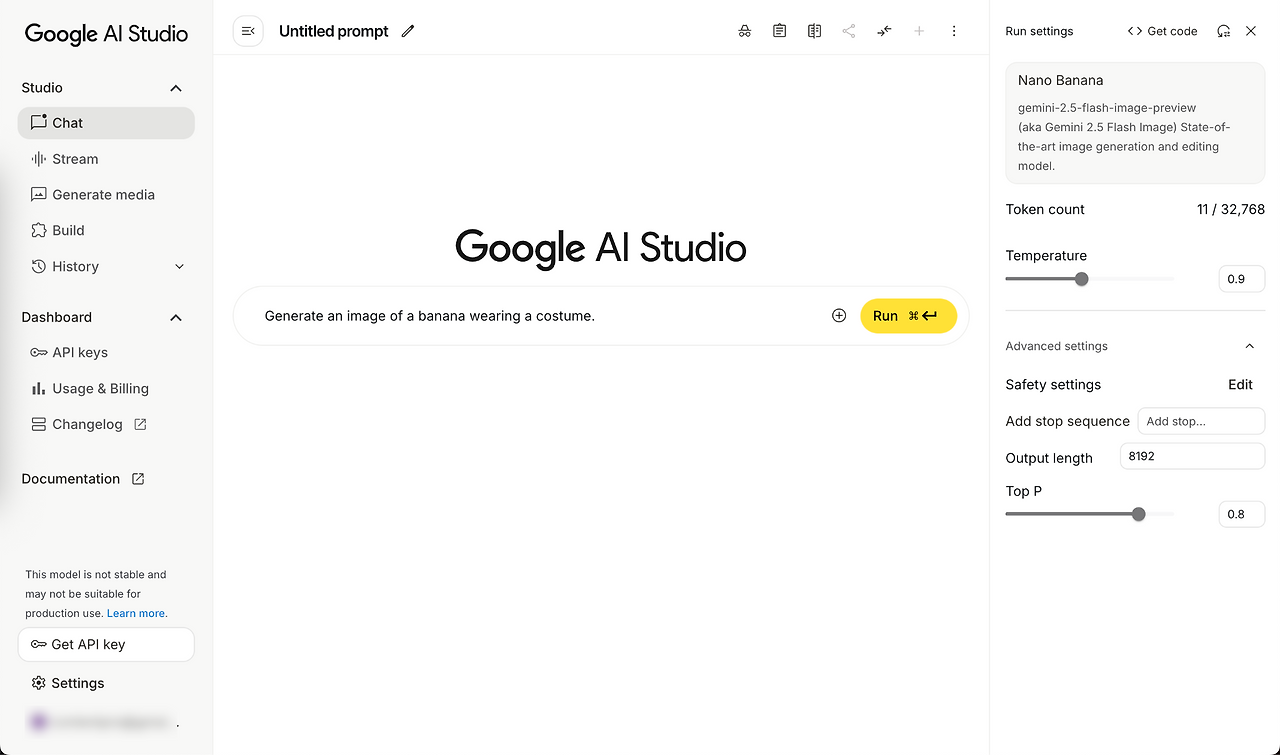Open the compare mode icon in toolbar
The height and width of the screenshot is (755, 1280).
[815, 31]
